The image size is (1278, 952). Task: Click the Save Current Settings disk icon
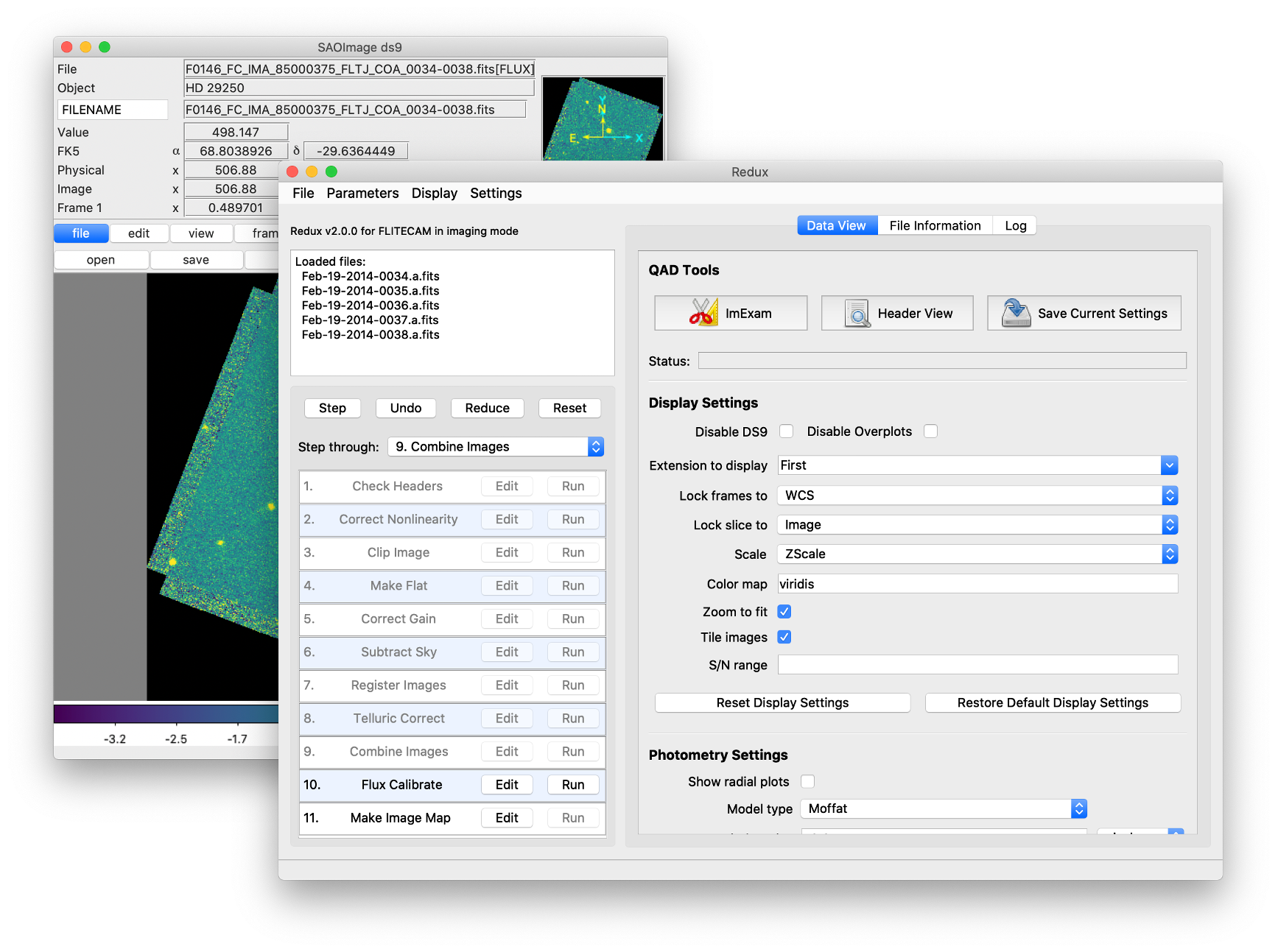point(1015,312)
